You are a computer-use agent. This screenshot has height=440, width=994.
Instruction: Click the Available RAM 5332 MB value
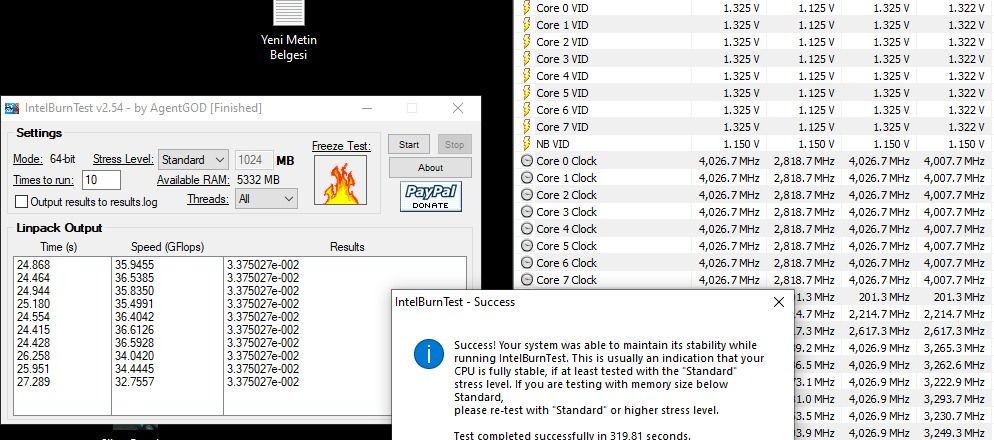(x=258, y=180)
